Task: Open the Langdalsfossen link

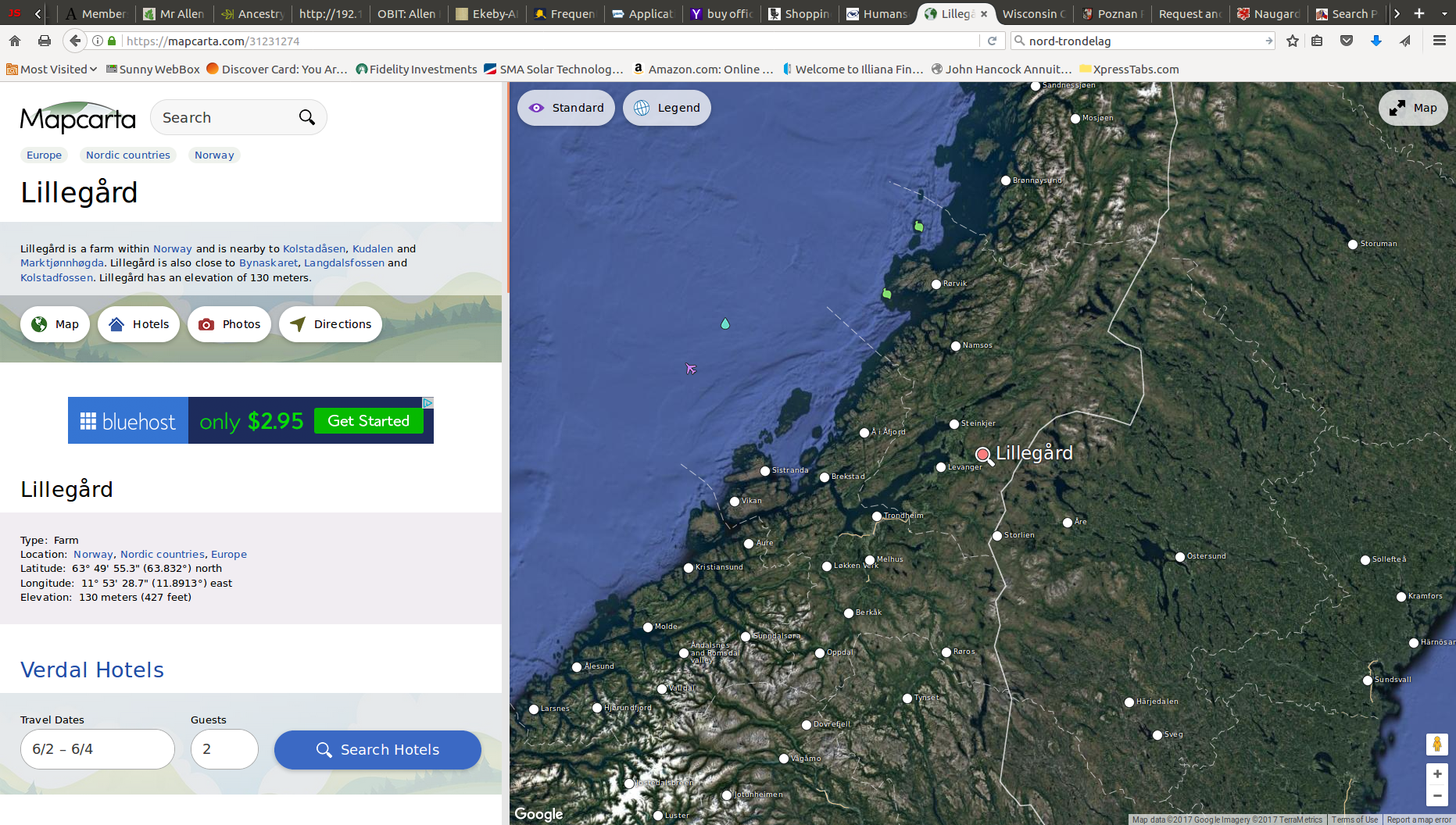Action: (344, 262)
